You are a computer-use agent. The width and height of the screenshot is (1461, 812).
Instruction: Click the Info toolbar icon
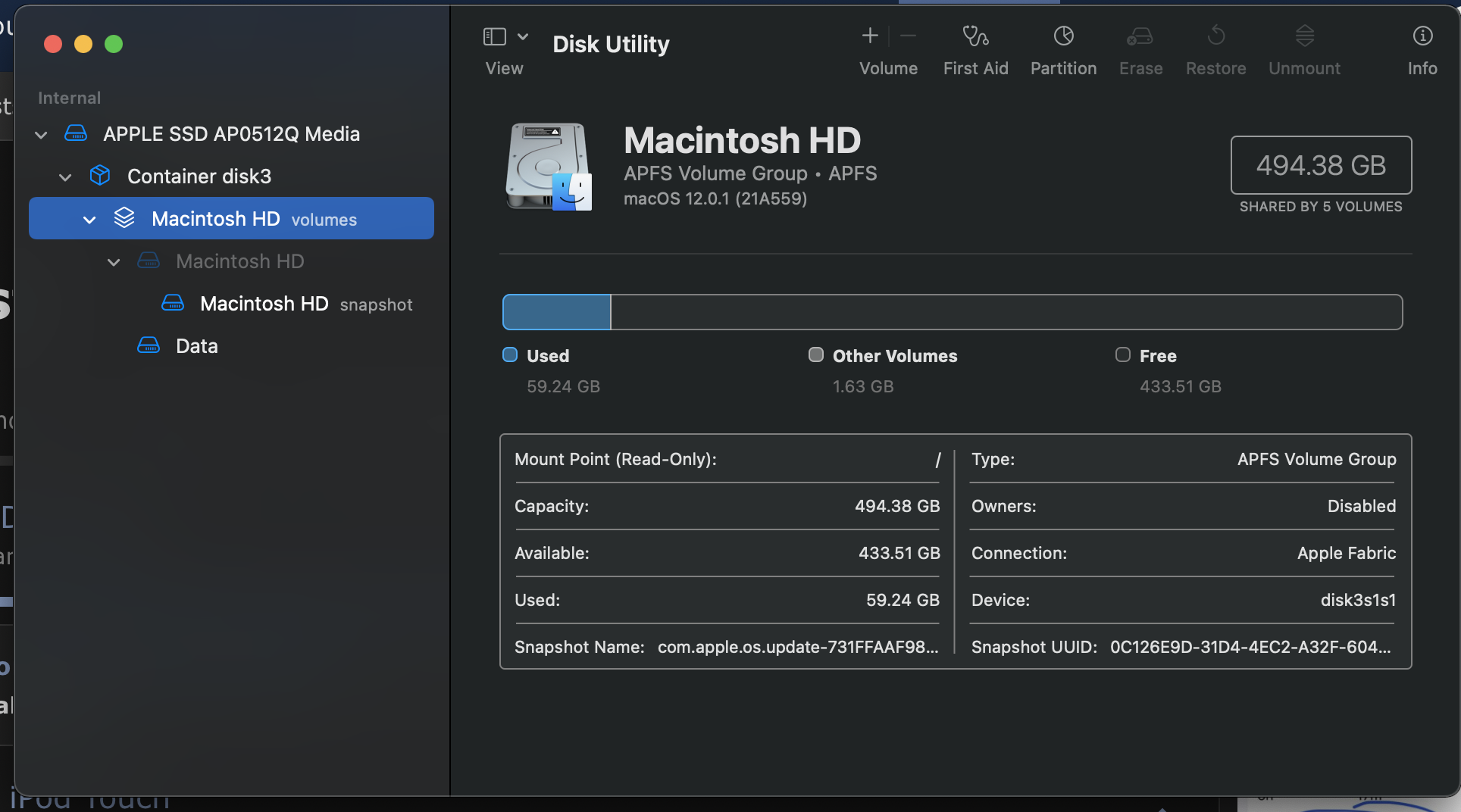coord(1422,36)
